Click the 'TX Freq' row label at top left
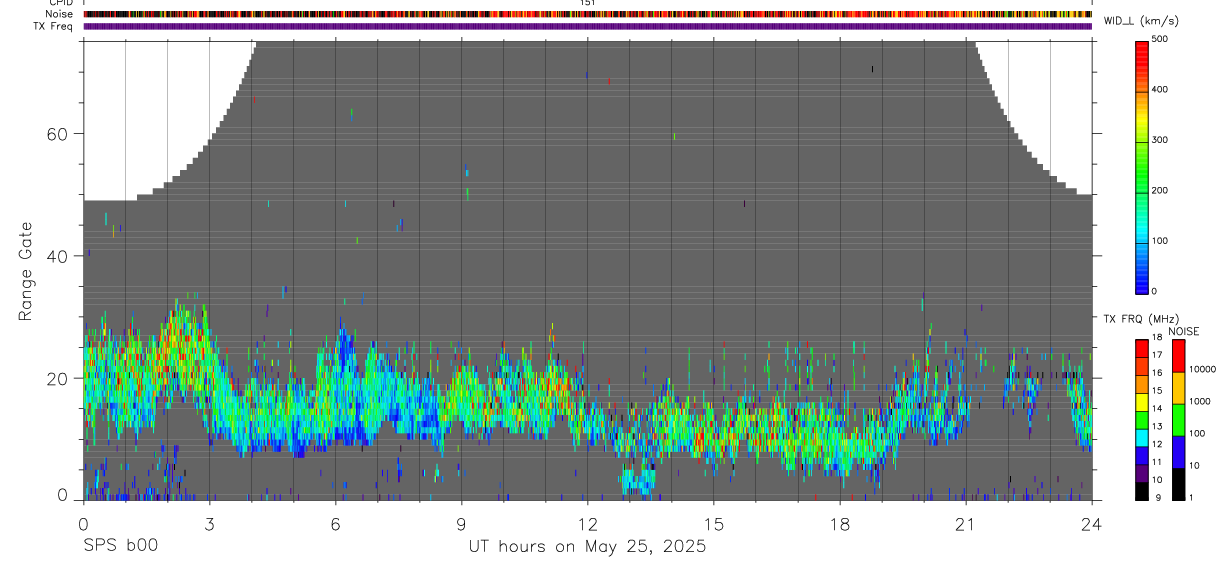Image resolution: width=1228 pixels, height=567 pixels. 55,26
